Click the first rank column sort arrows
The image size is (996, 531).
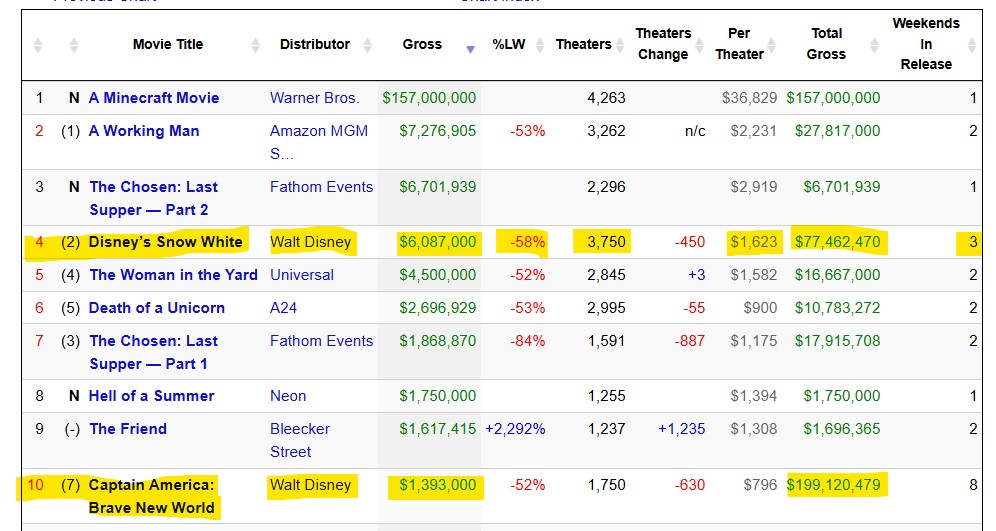38,45
